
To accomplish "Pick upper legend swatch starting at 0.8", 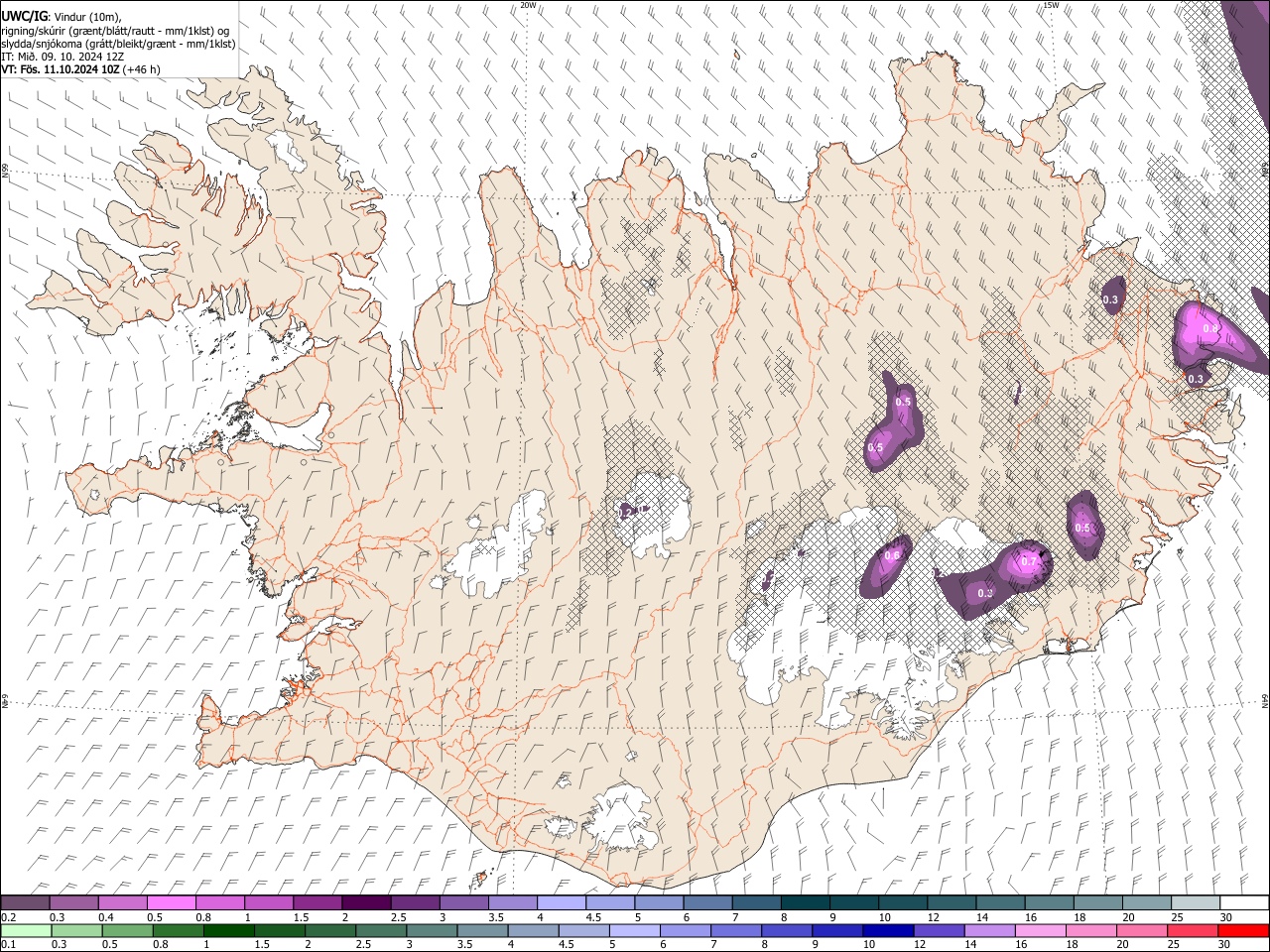I will (219, 903).
